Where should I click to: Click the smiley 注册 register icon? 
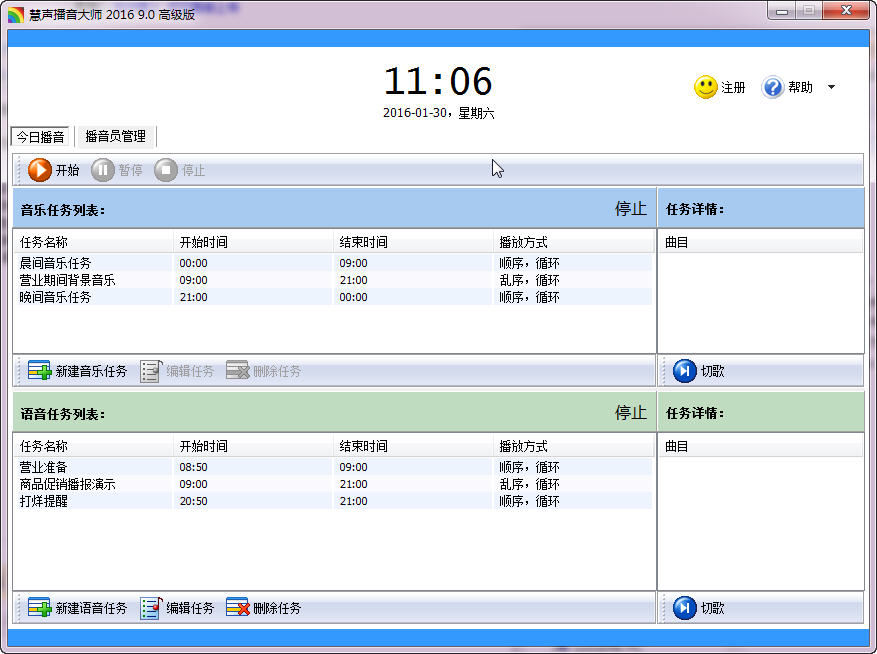[706, 88]
